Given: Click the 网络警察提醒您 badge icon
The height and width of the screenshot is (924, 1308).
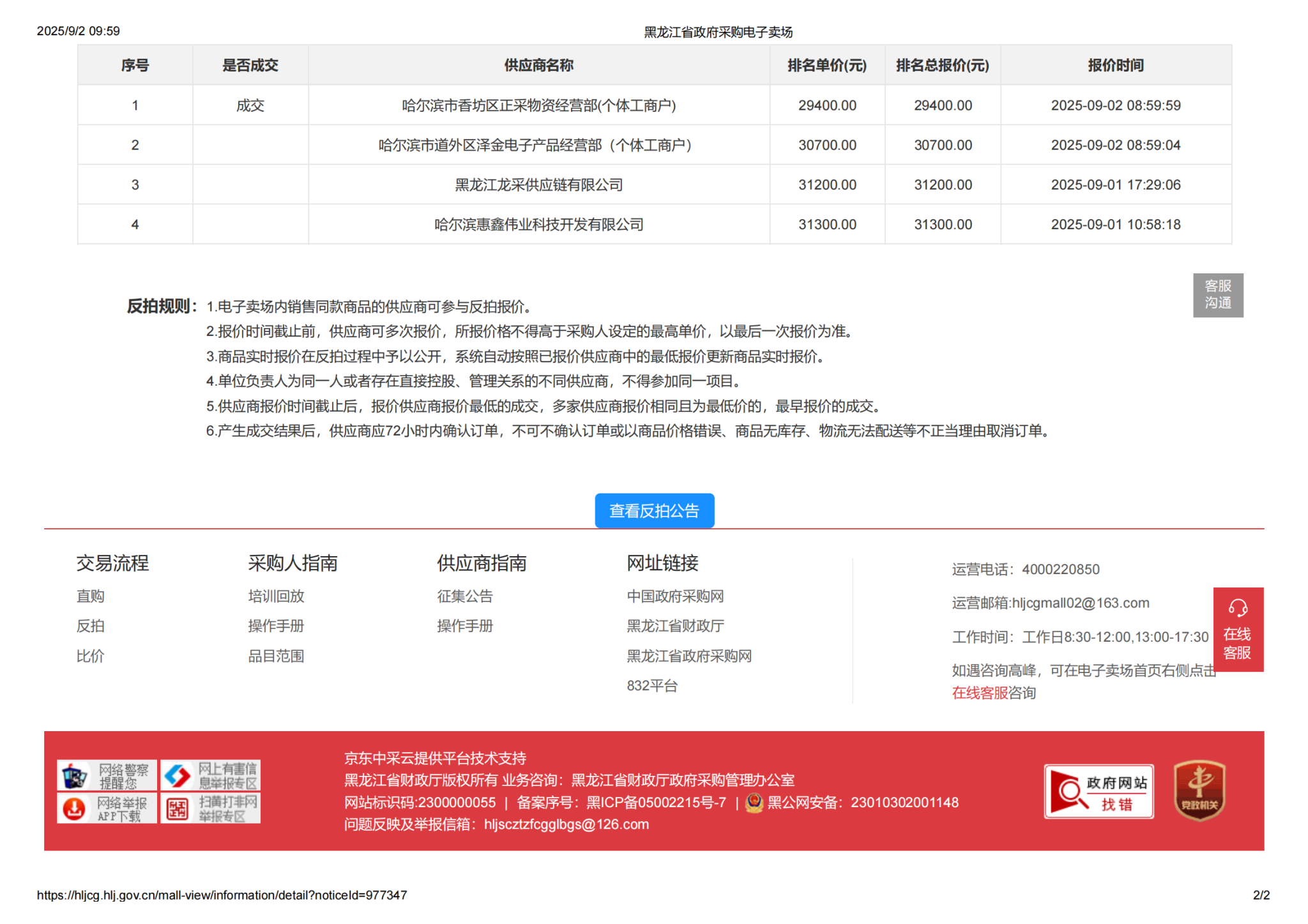Looking at the screenshot, I should (106, 776).
